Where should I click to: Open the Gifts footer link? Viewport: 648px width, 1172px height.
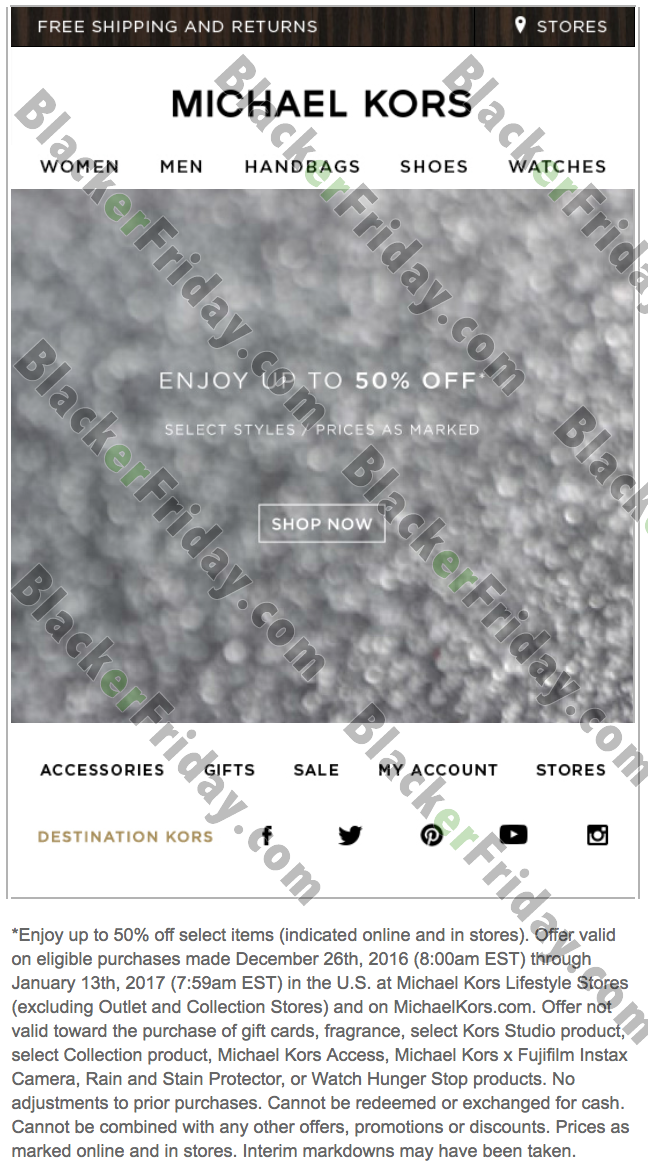(229, 770)
